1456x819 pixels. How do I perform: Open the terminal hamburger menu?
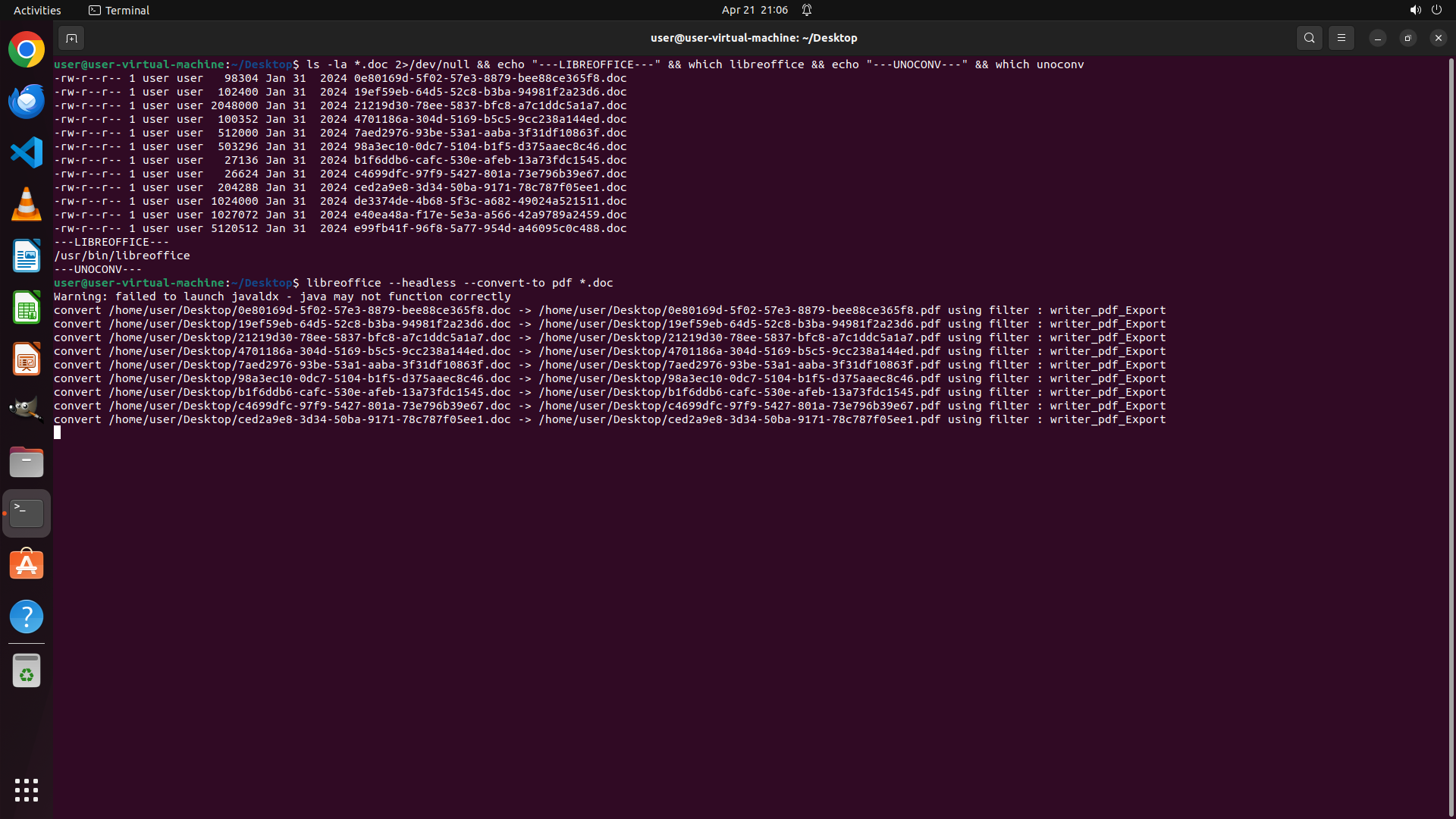click(x=1341, y=38)
